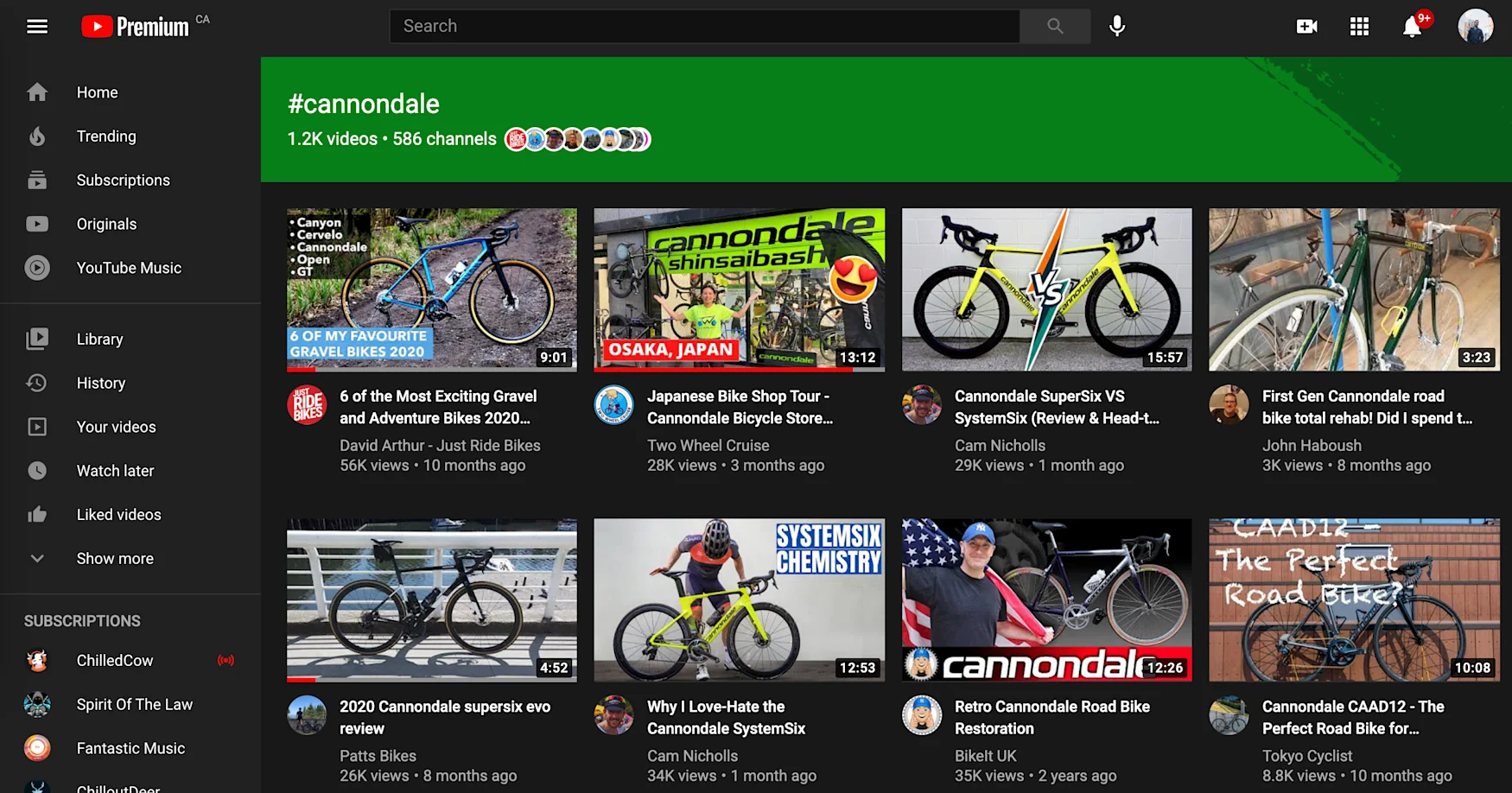The image size is (1512, 793).
Task: Play the SuperSix VS SystemSix thumbnail
Action: tap(1046, 289)
